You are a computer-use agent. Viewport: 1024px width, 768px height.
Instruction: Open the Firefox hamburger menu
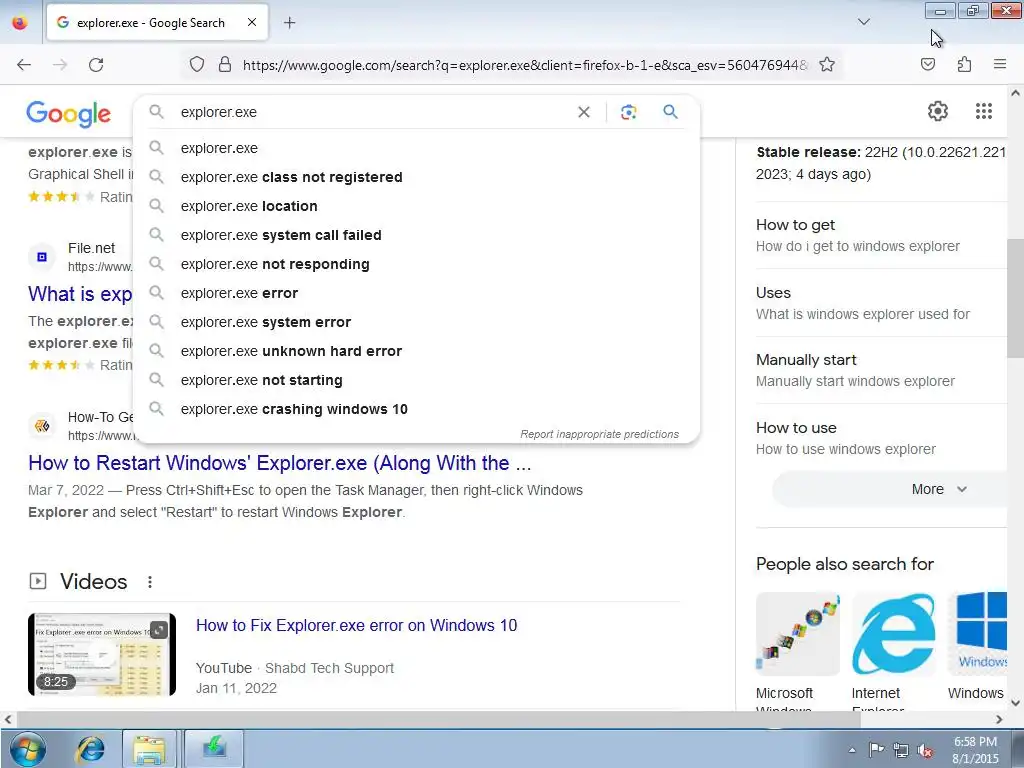(x=1000, y=64)
